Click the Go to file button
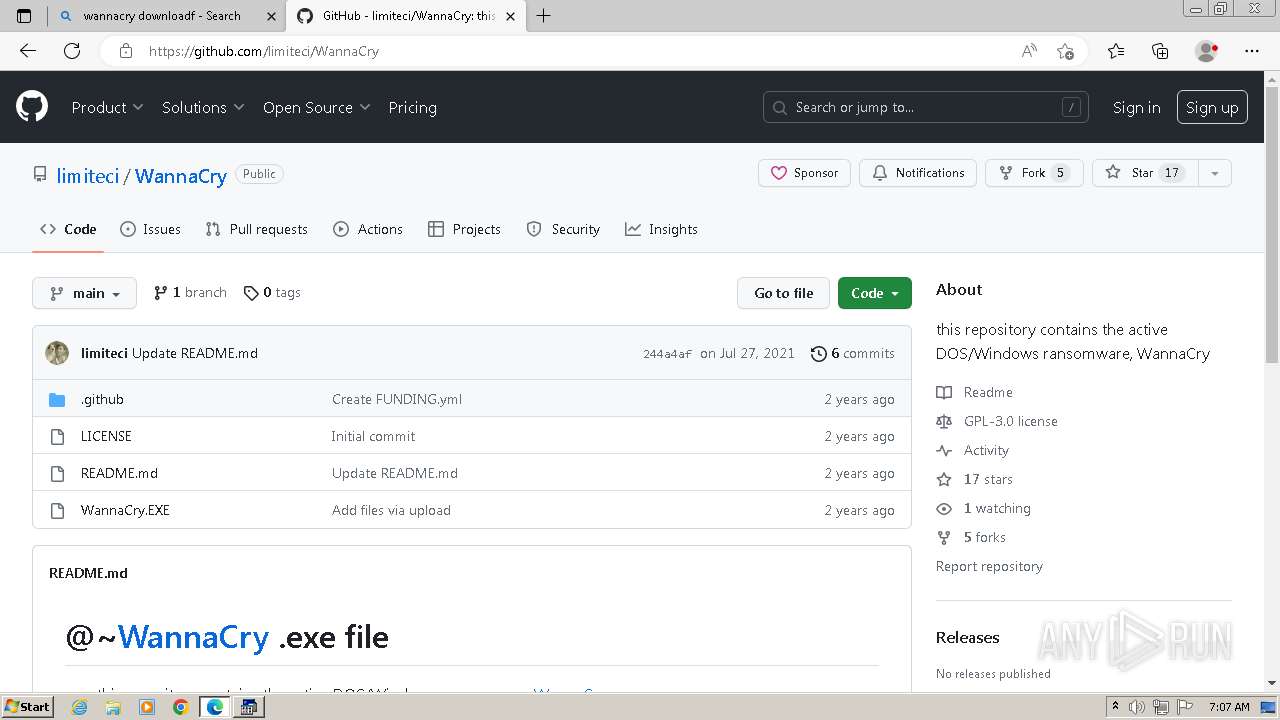1280x720 pixels. click(x=784, y=293)
